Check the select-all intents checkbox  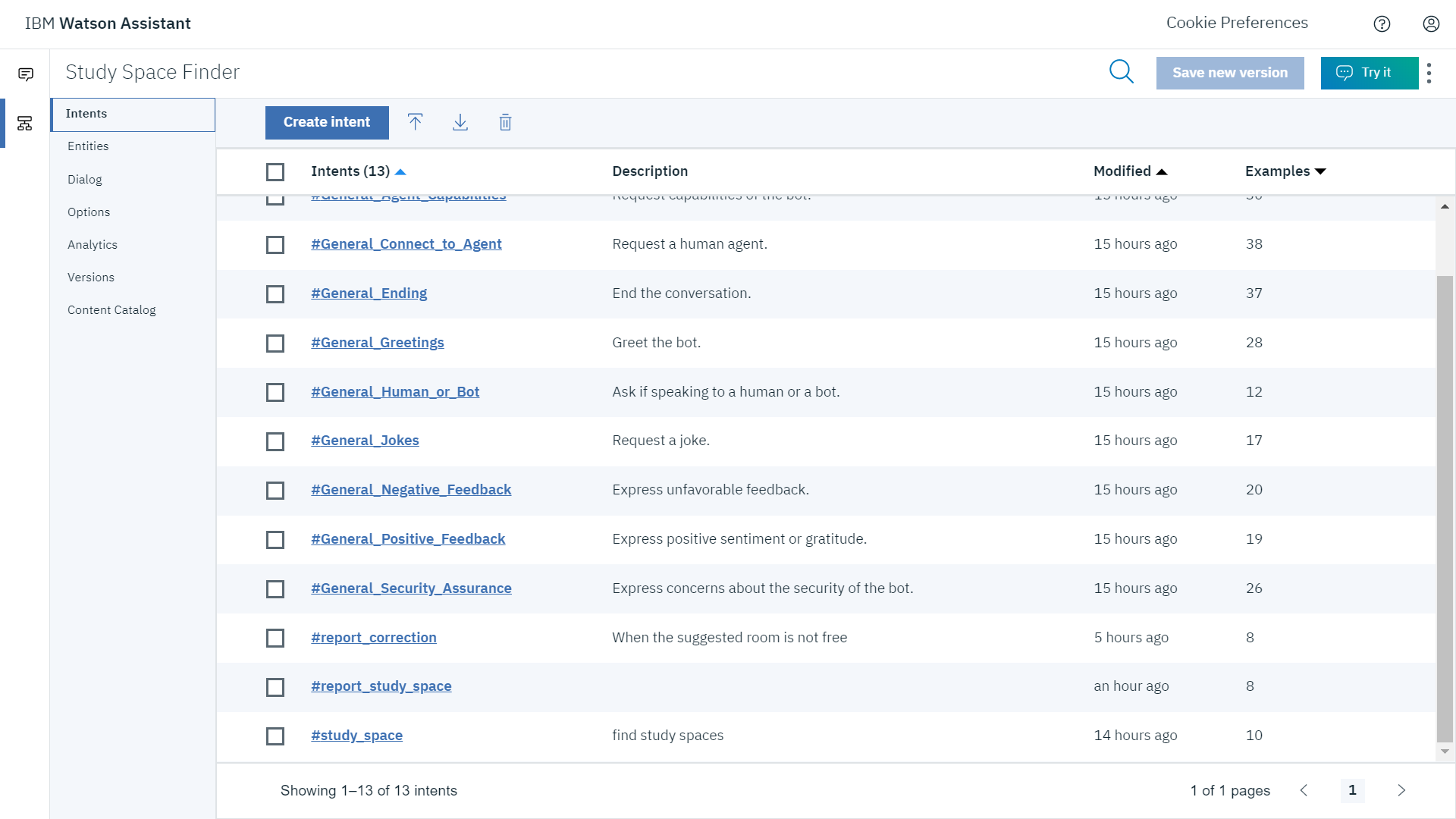[x=275, y=172]
